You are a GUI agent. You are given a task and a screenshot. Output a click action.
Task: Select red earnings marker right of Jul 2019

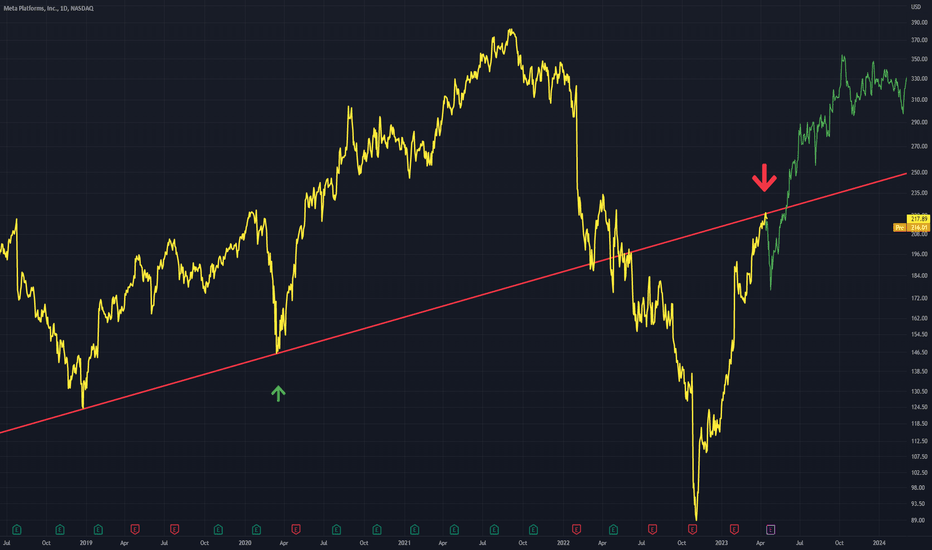(x=174, y=529)
